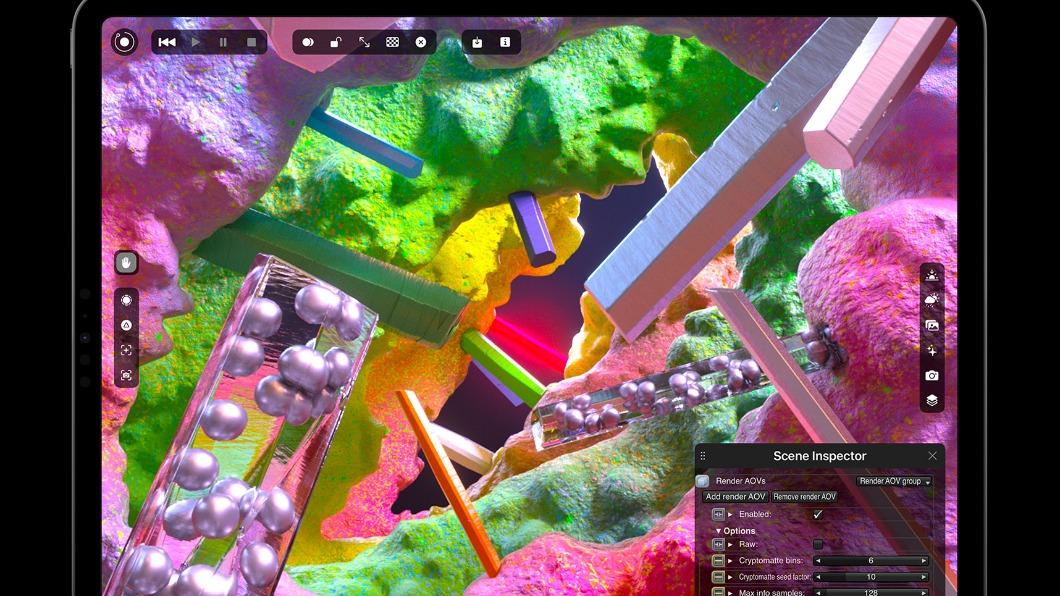1060x596 pixels.
Task: Open the sparkles post-processing icon
Action: click(932, 350)
